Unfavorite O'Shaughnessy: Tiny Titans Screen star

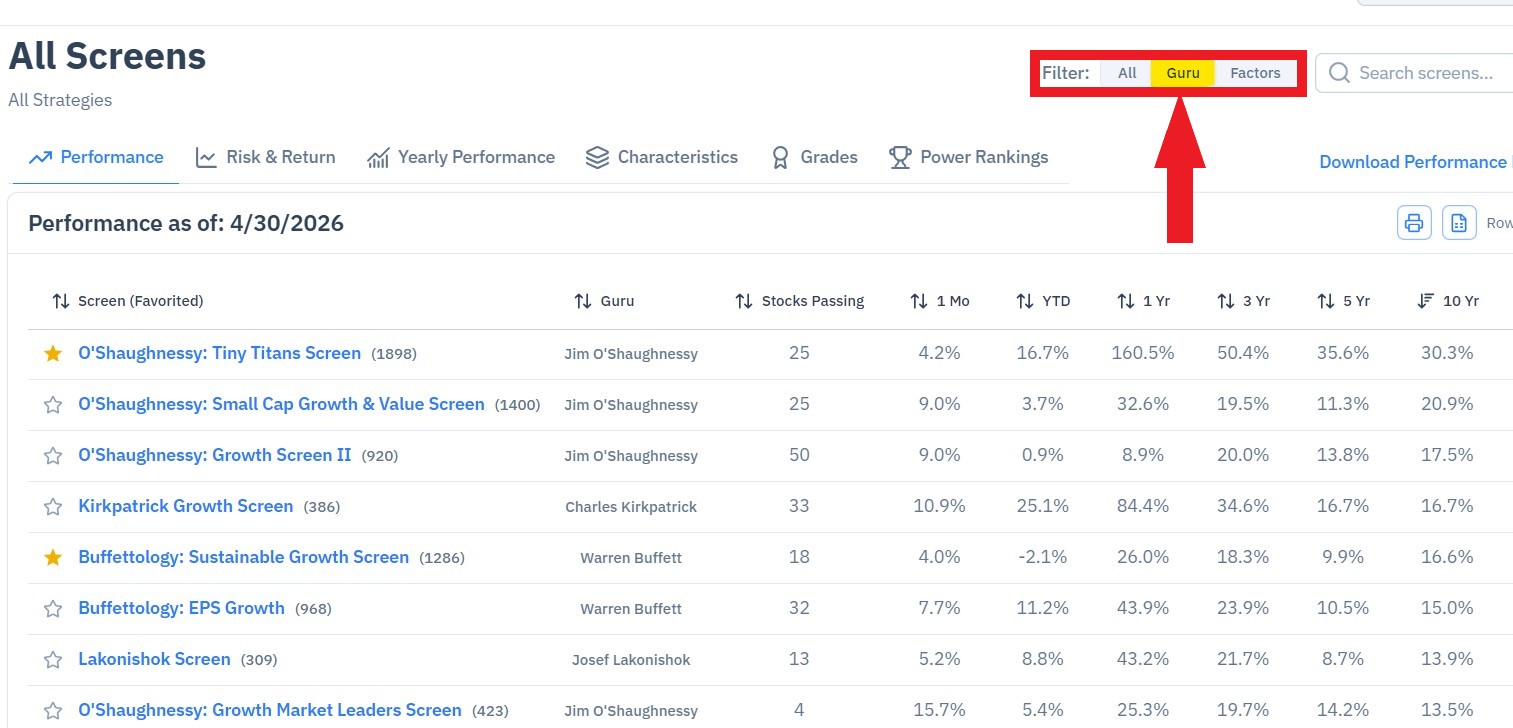(53, 354)
